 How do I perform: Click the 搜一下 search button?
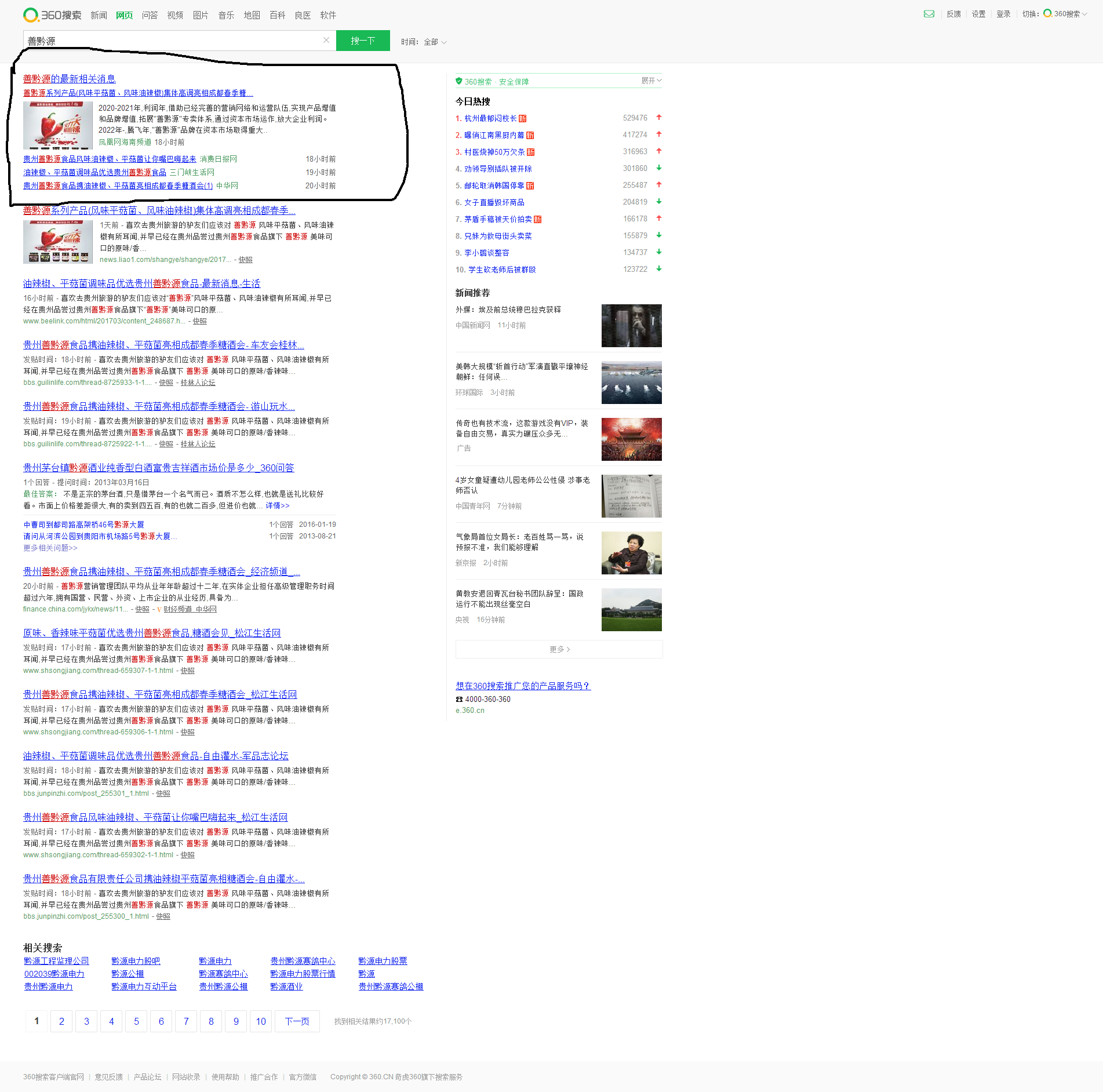(x=363, y=41)
